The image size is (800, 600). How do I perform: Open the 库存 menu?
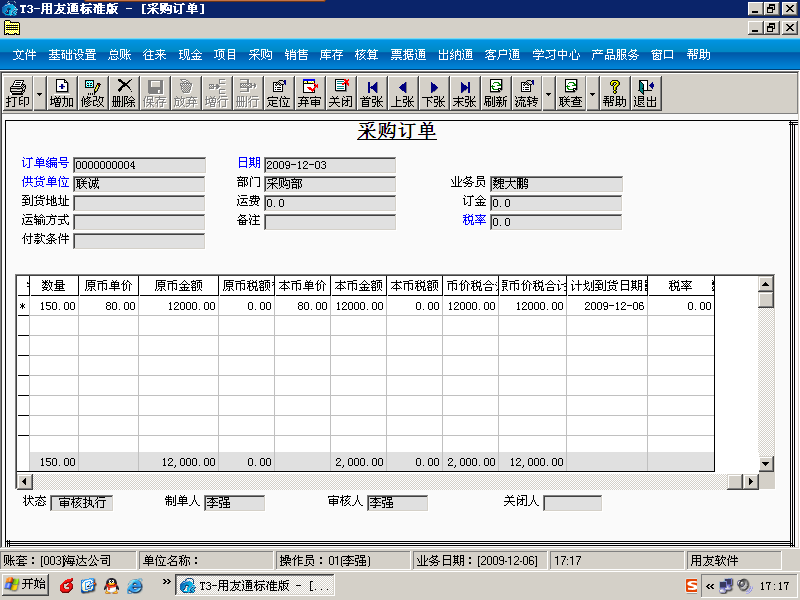332,55
